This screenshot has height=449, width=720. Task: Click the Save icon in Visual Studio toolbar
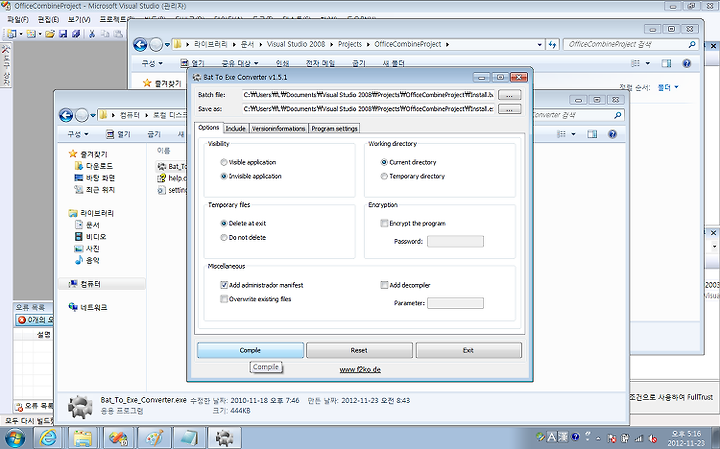click(63, 34)
